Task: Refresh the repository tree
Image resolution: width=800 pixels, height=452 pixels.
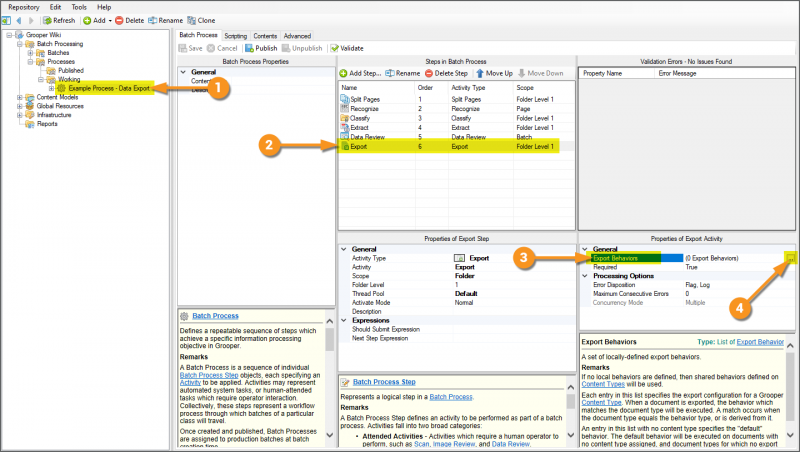Action: (x=59, y=20)
